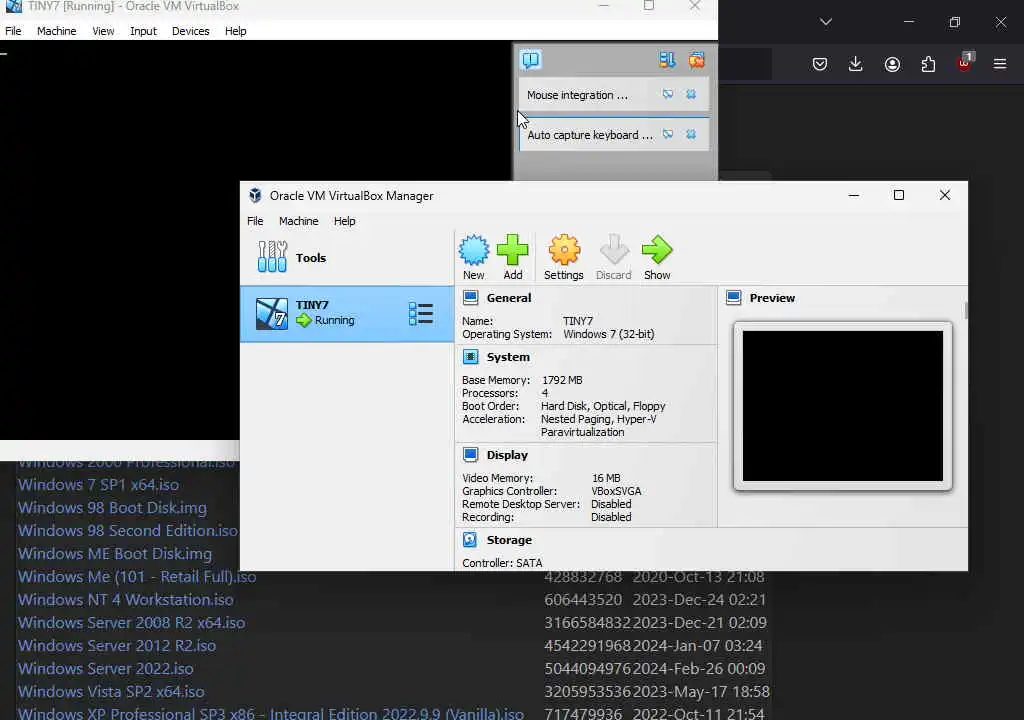This screenshot has height=720, width=1024.
Task: Click the delete all notifications icon
Action: pos(697,60)
